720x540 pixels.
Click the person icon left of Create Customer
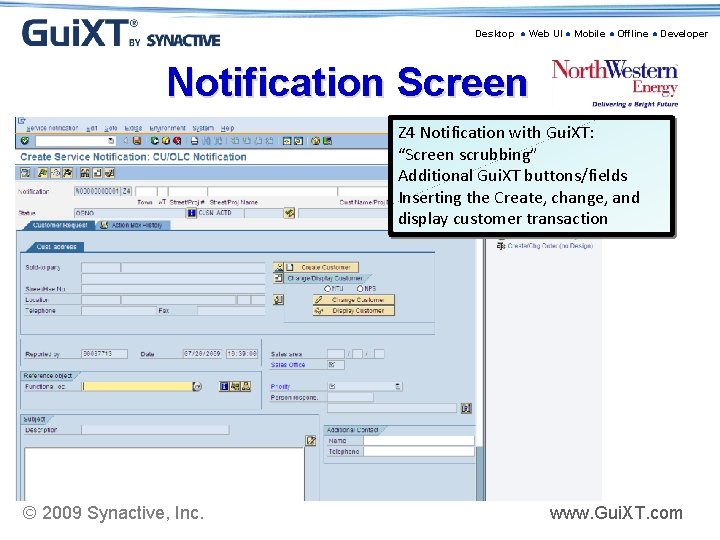(x=278, y=267)
